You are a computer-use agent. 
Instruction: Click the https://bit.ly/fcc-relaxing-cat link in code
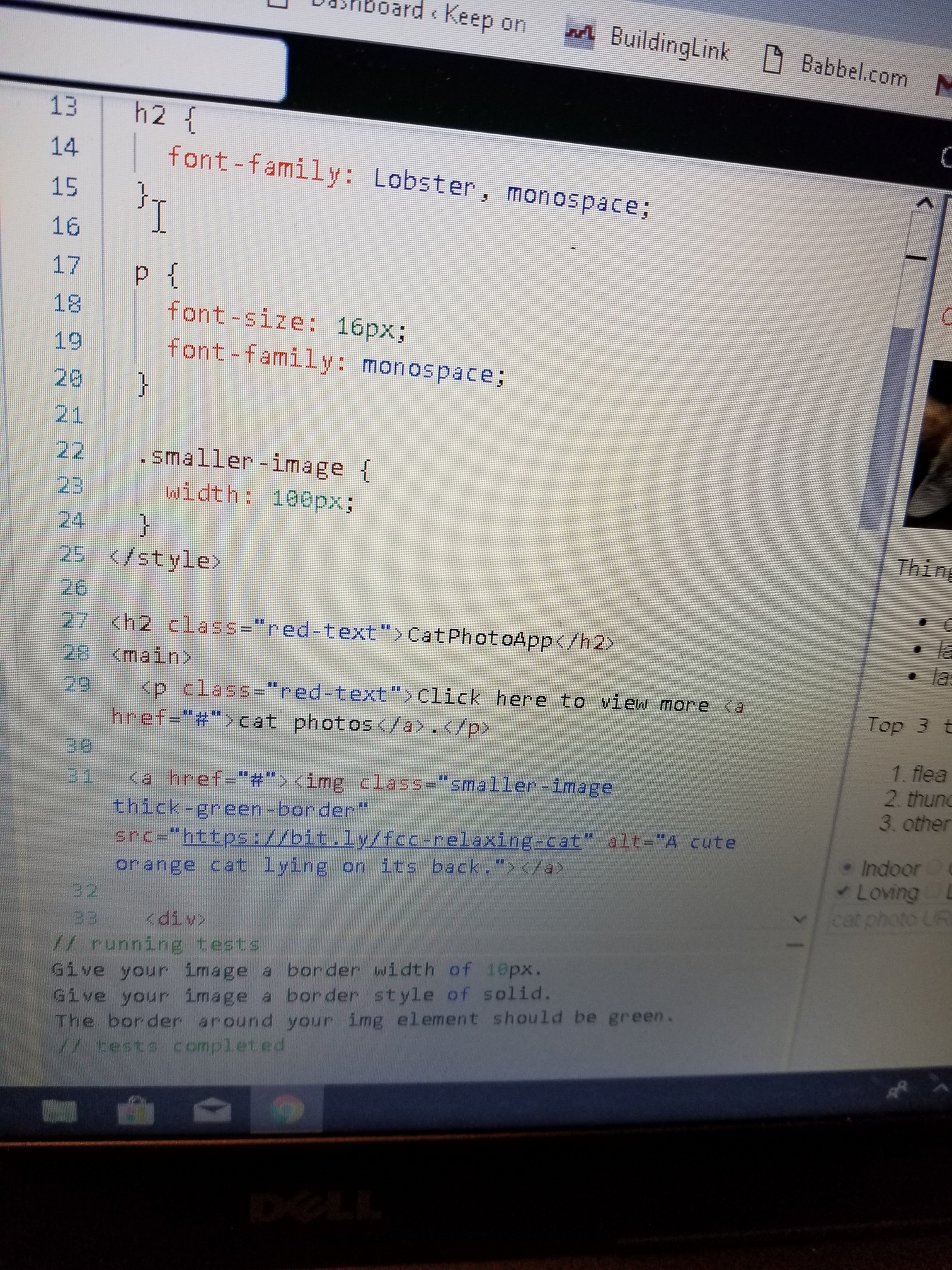382,839
